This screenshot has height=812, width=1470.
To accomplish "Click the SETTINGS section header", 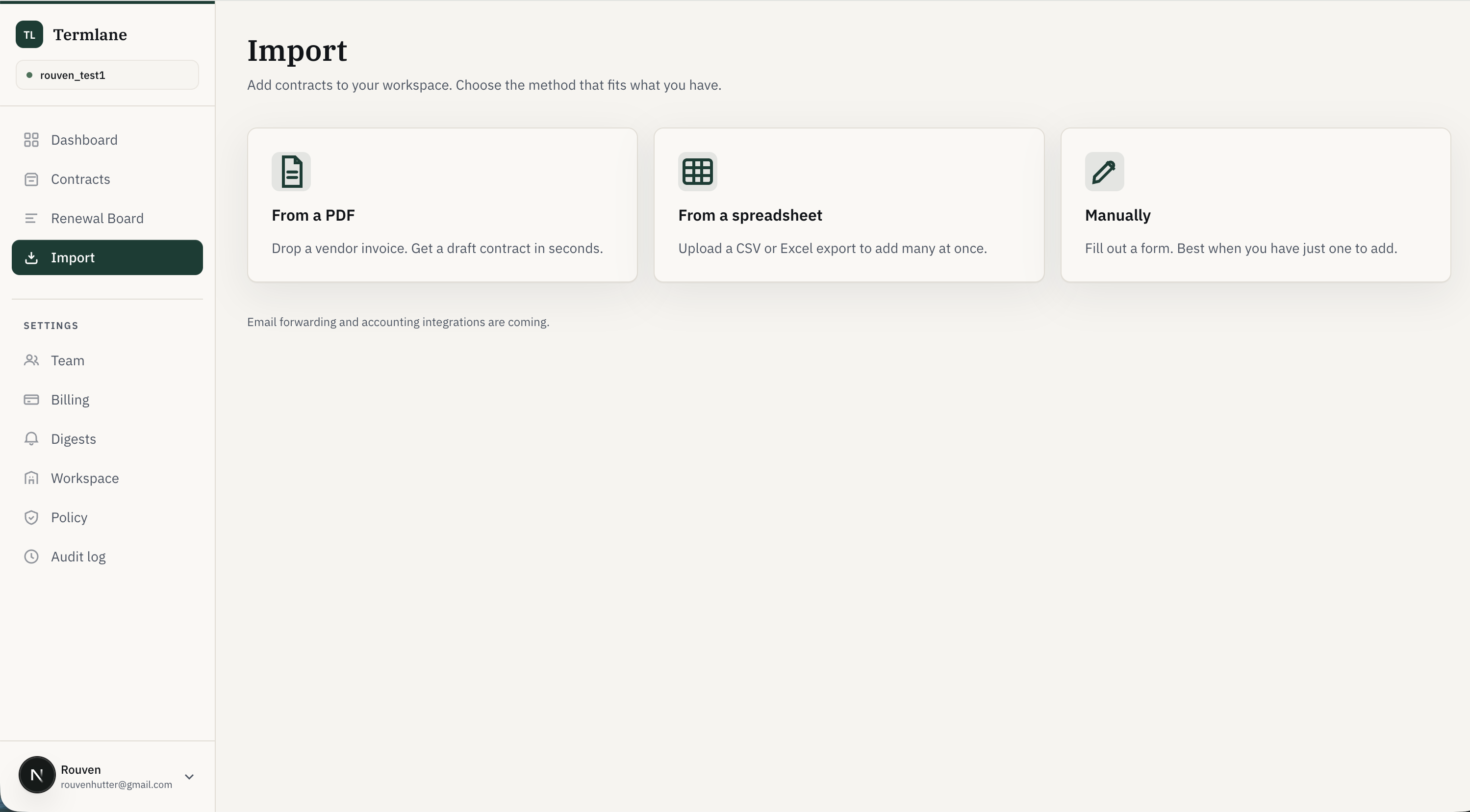I will tap(51, 325).
